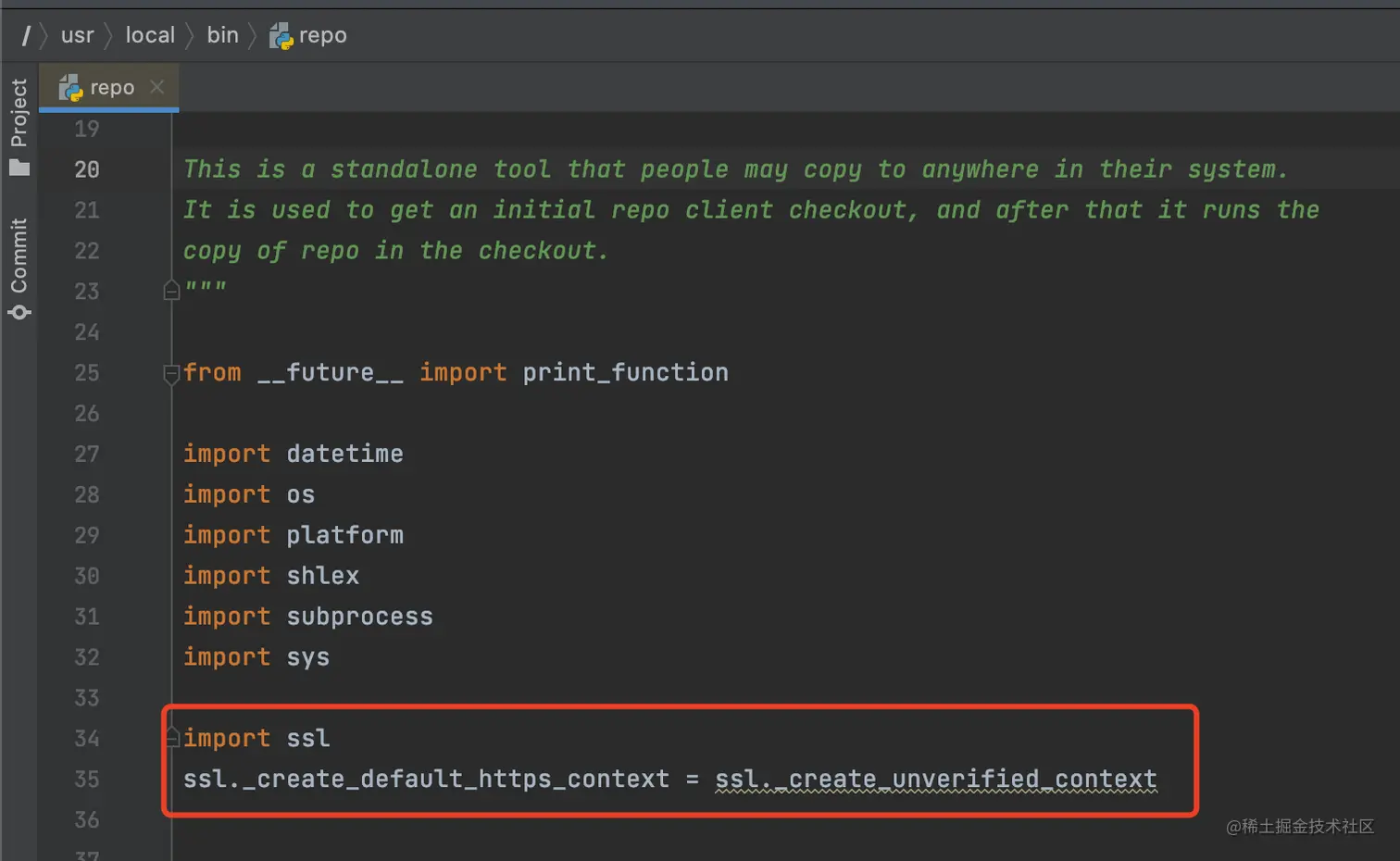Click 'ssl._create_unverified_context' underlined text

pos(936,780)
